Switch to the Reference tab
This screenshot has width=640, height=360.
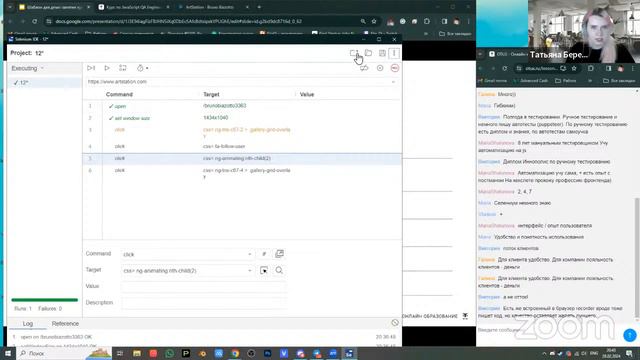click(x=65, y=323)
